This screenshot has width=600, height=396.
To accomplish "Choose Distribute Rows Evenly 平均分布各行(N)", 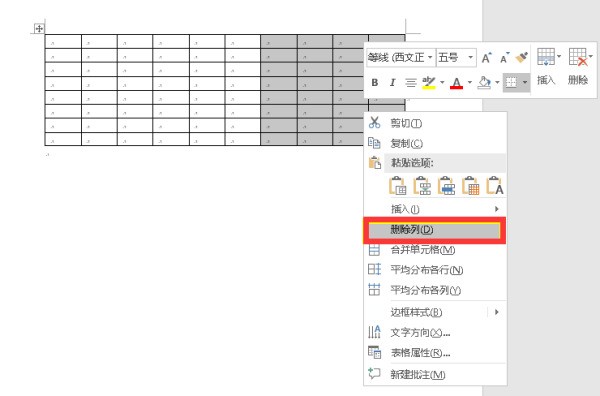I will click(435, 270).
